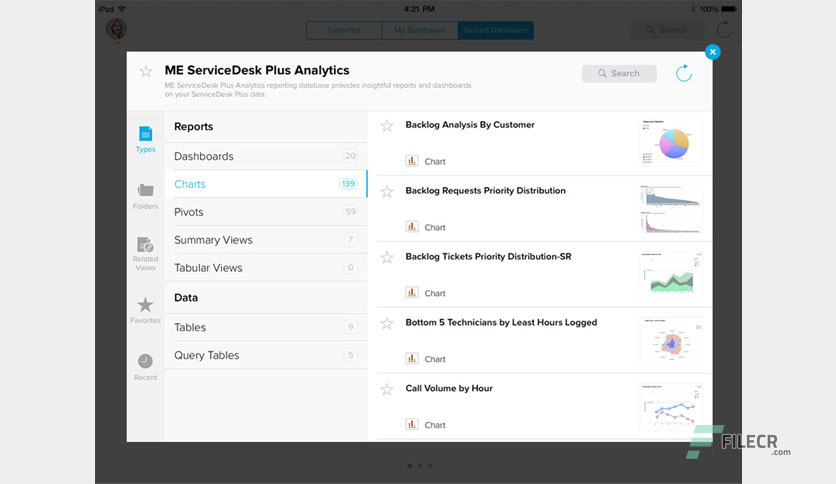Open Backlog Tickets Priority Distribution-SR title

[x=488, y=256]
